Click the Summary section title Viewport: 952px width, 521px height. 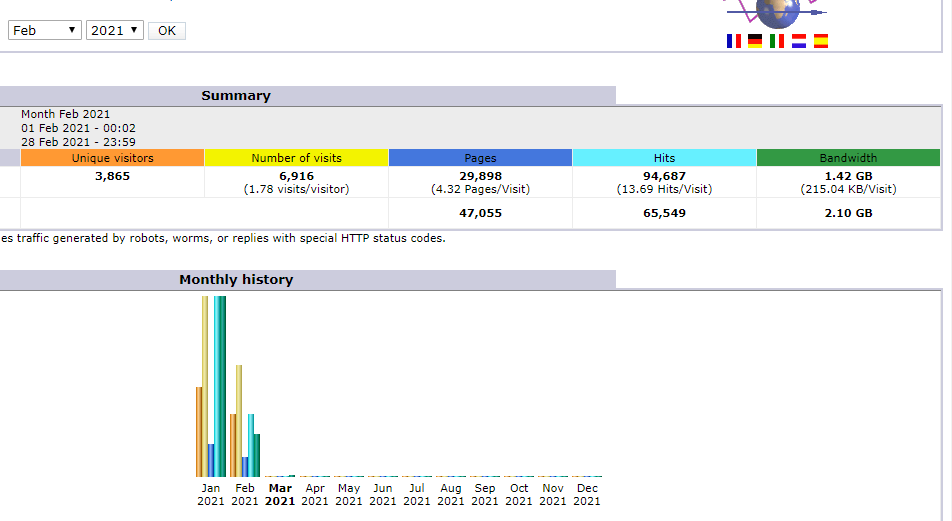click(x=236, y=96)
